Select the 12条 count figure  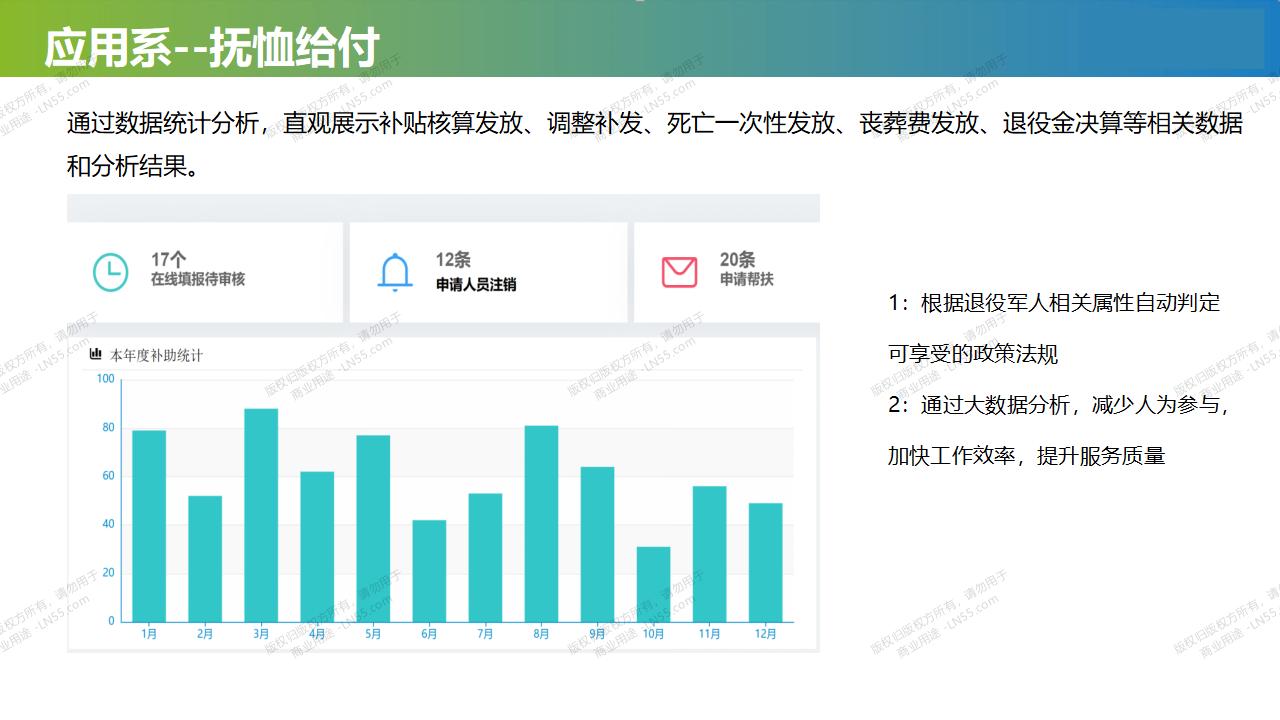pos(453,260)
